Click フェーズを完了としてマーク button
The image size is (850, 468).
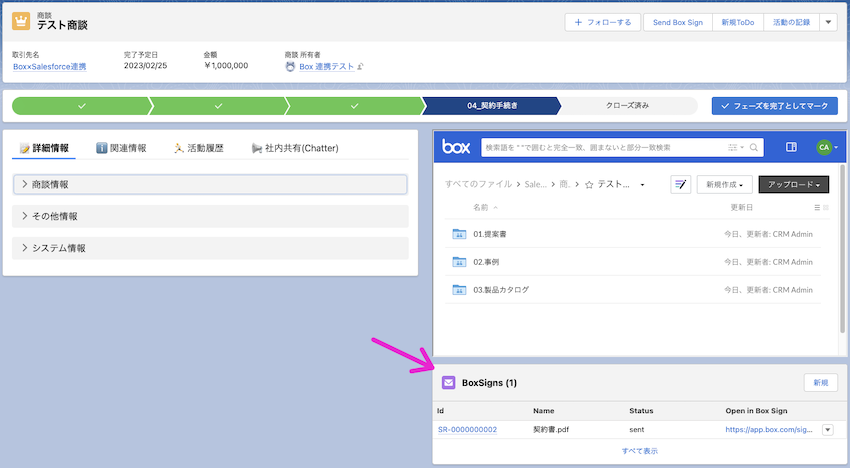coord(775,106)
